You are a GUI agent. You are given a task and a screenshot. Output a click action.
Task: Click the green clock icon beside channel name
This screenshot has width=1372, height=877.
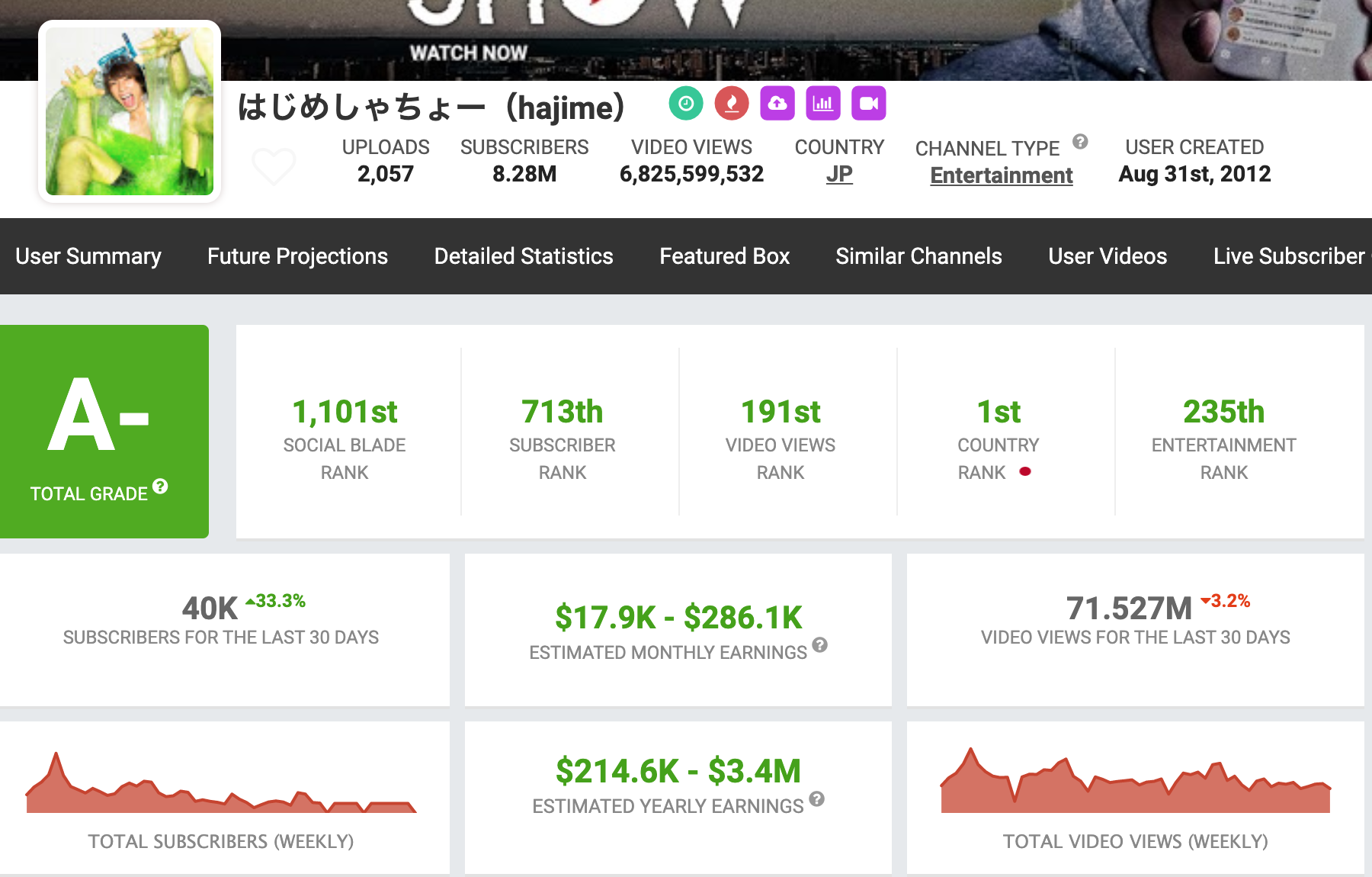[686, 104]
